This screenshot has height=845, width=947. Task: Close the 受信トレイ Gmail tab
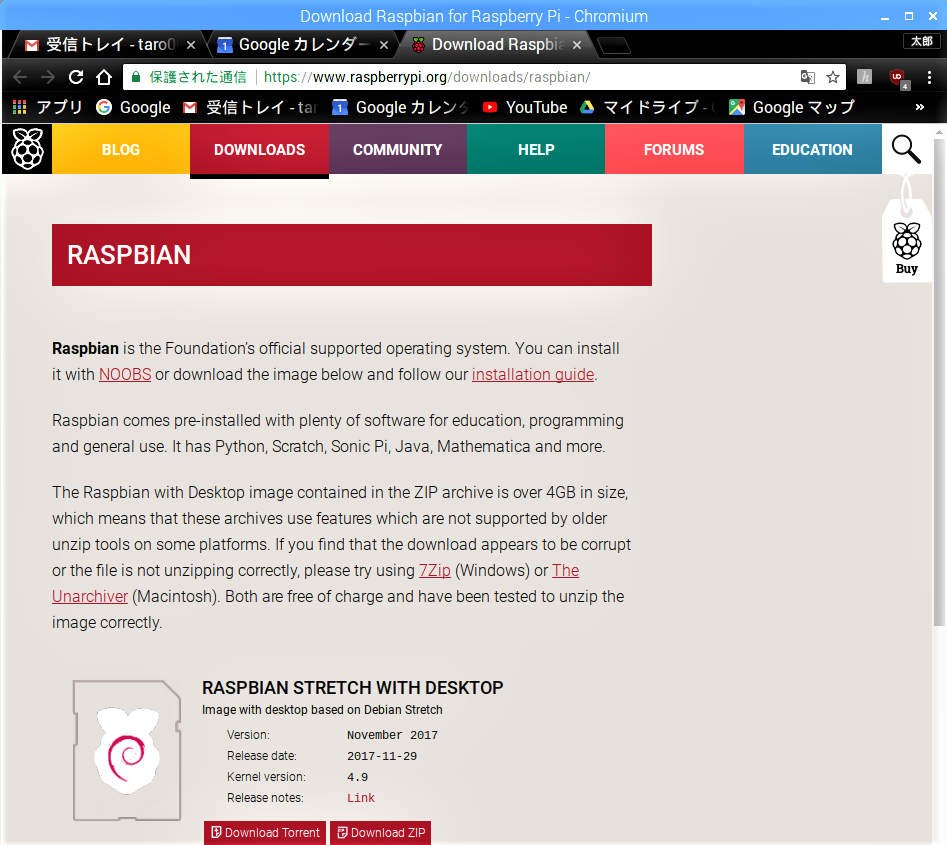click(x=191, y=45)
